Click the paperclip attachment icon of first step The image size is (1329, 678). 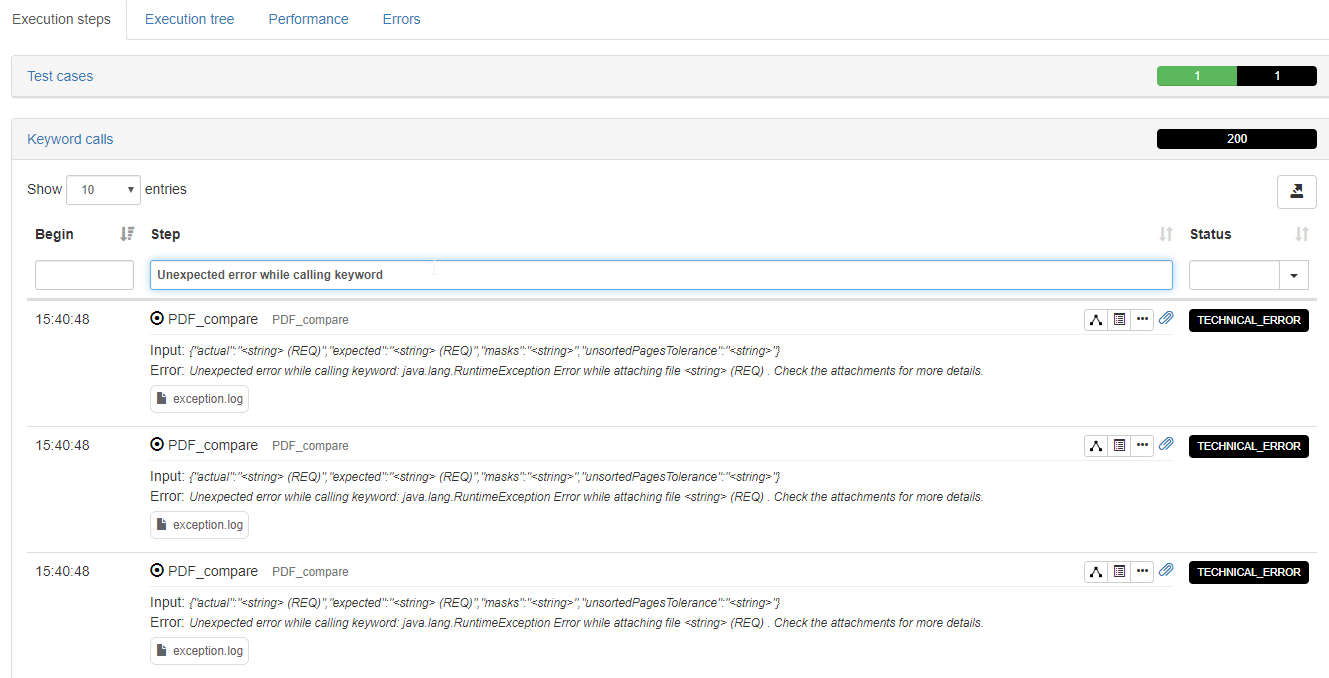(1166, 319)
